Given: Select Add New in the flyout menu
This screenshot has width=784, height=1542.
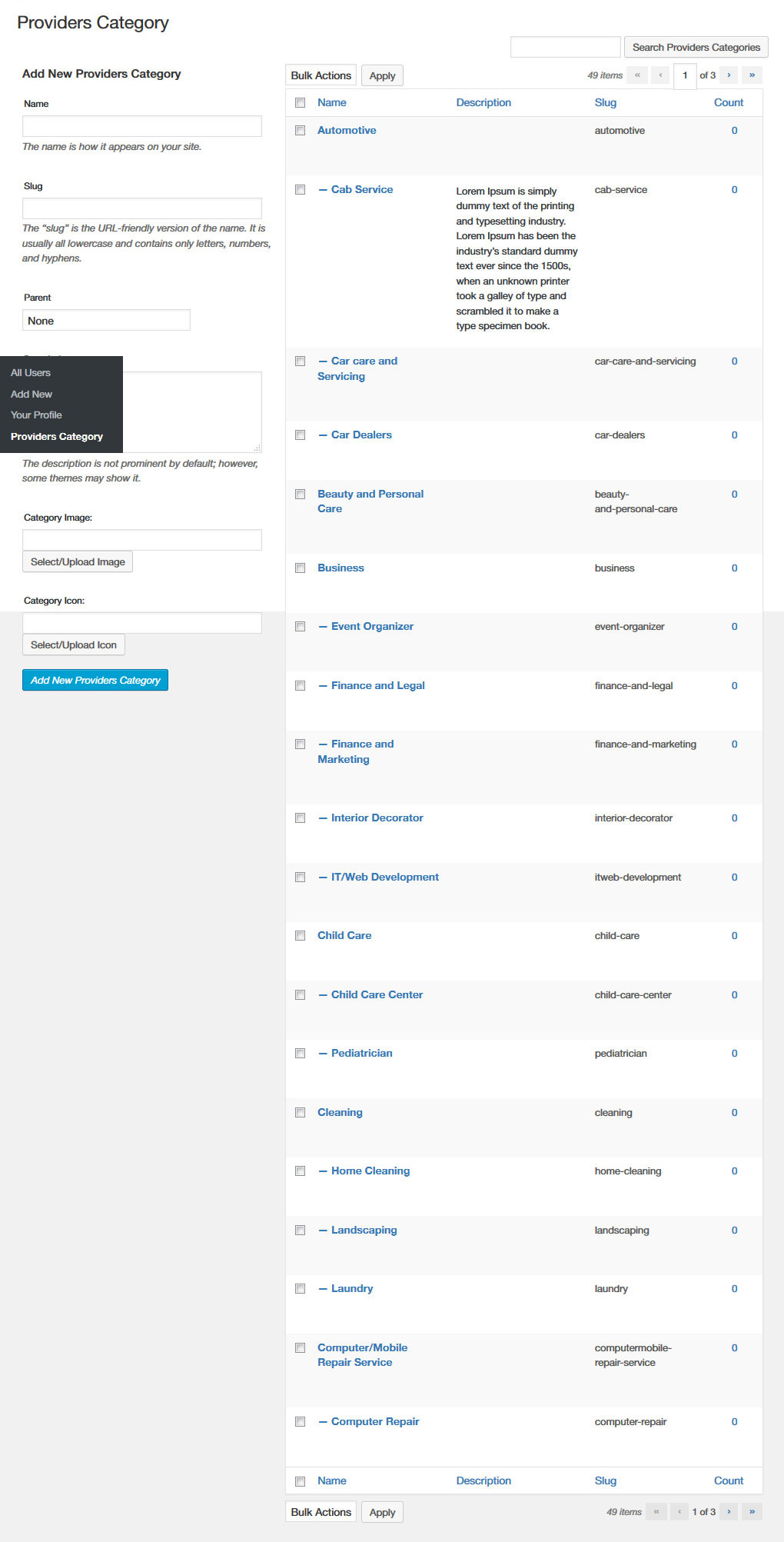Looking at the screenshot, I should coord(32,394).
